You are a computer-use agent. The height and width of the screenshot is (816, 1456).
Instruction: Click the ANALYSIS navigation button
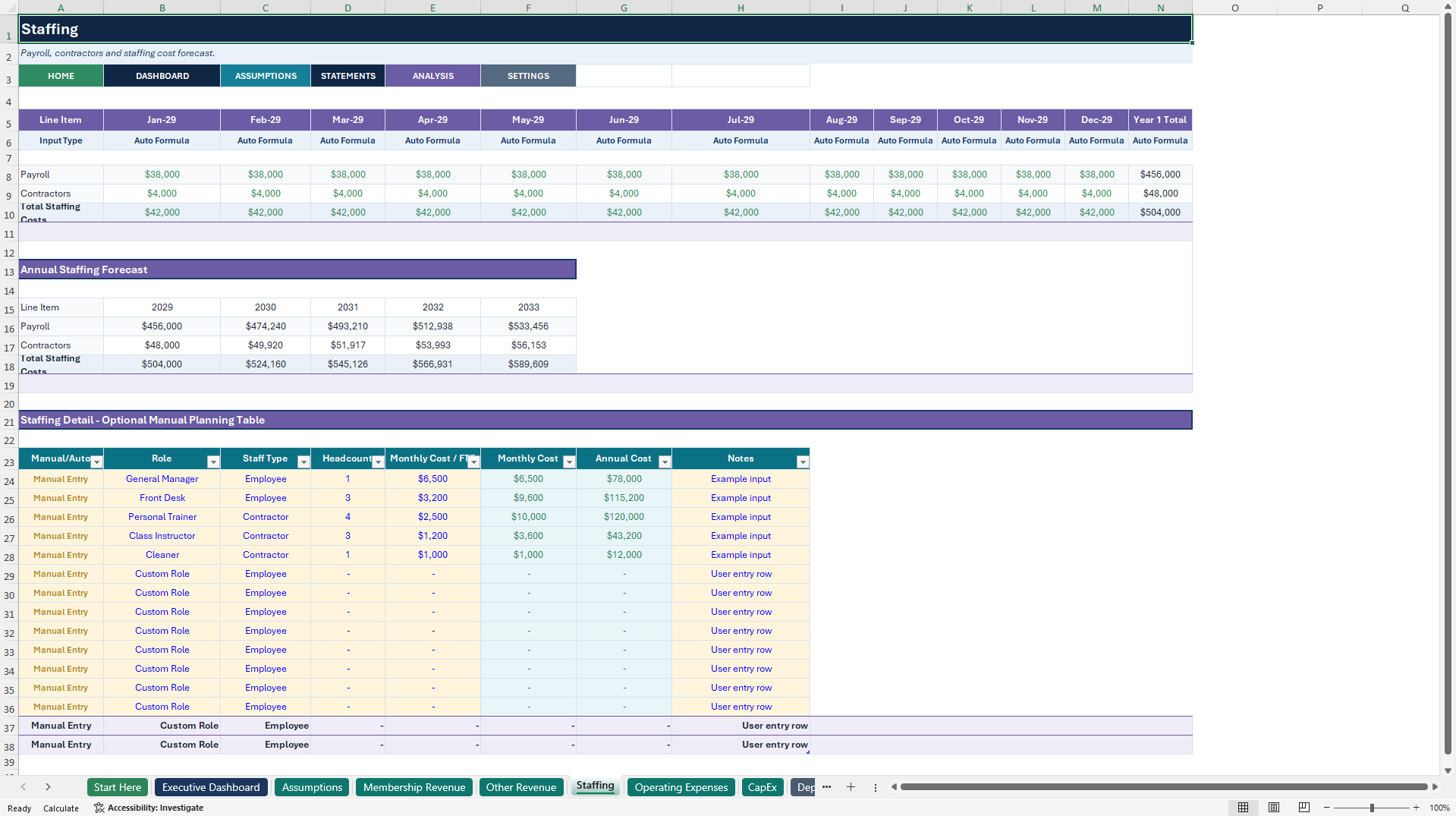click(x=433, y=76)
